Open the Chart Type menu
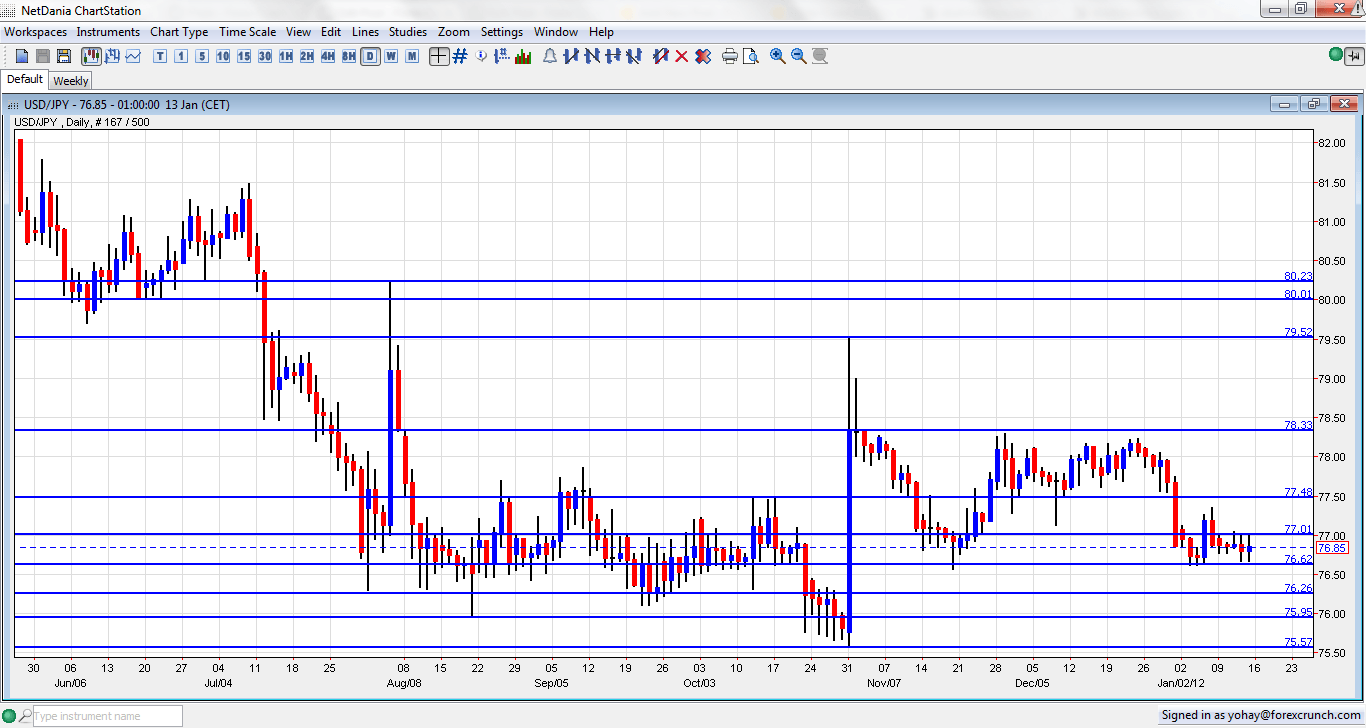The width and height of the screenshot is (1366, 728). [179, 32]
